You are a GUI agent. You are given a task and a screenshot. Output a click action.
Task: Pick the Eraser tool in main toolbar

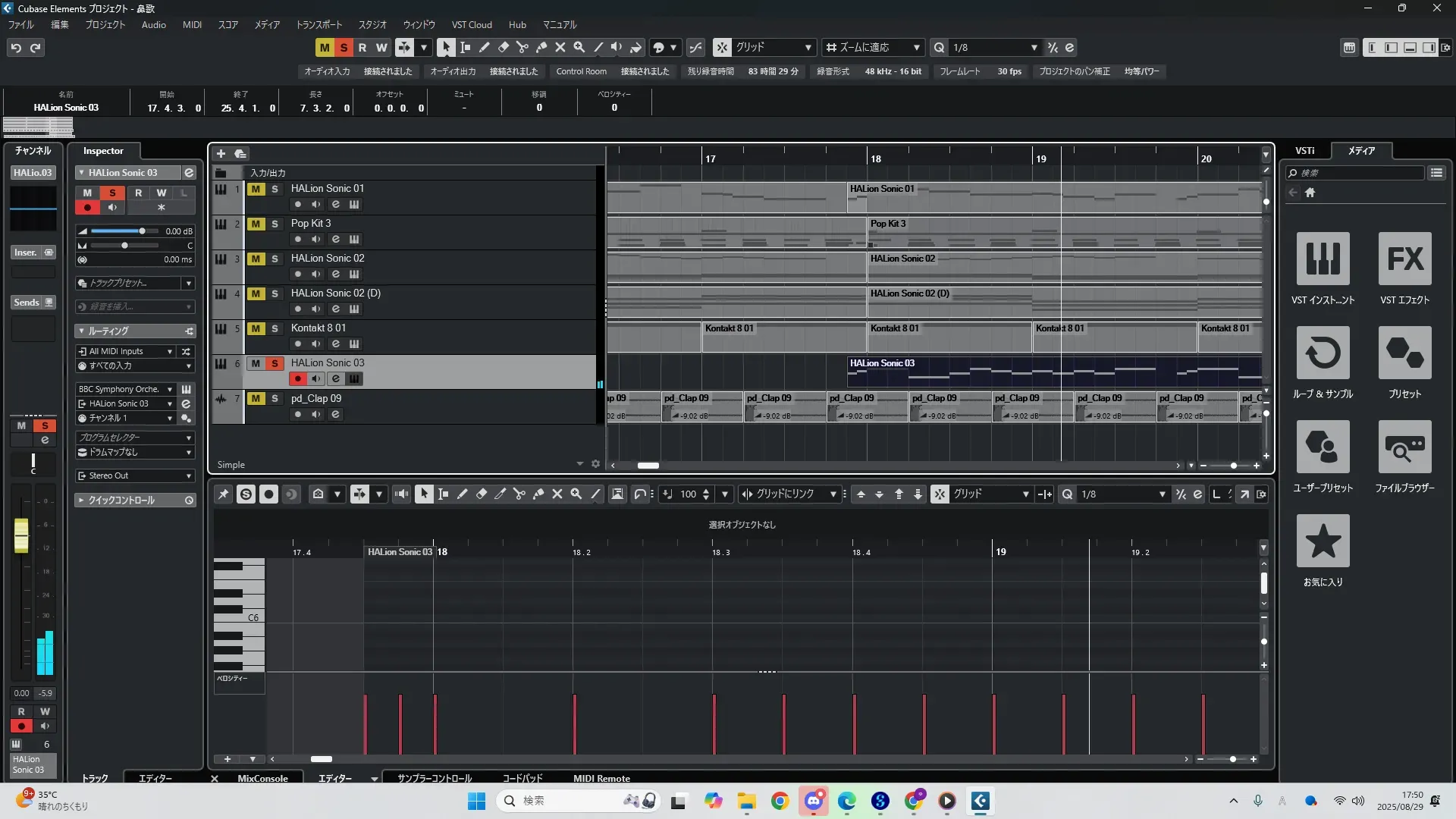[503, 47]
